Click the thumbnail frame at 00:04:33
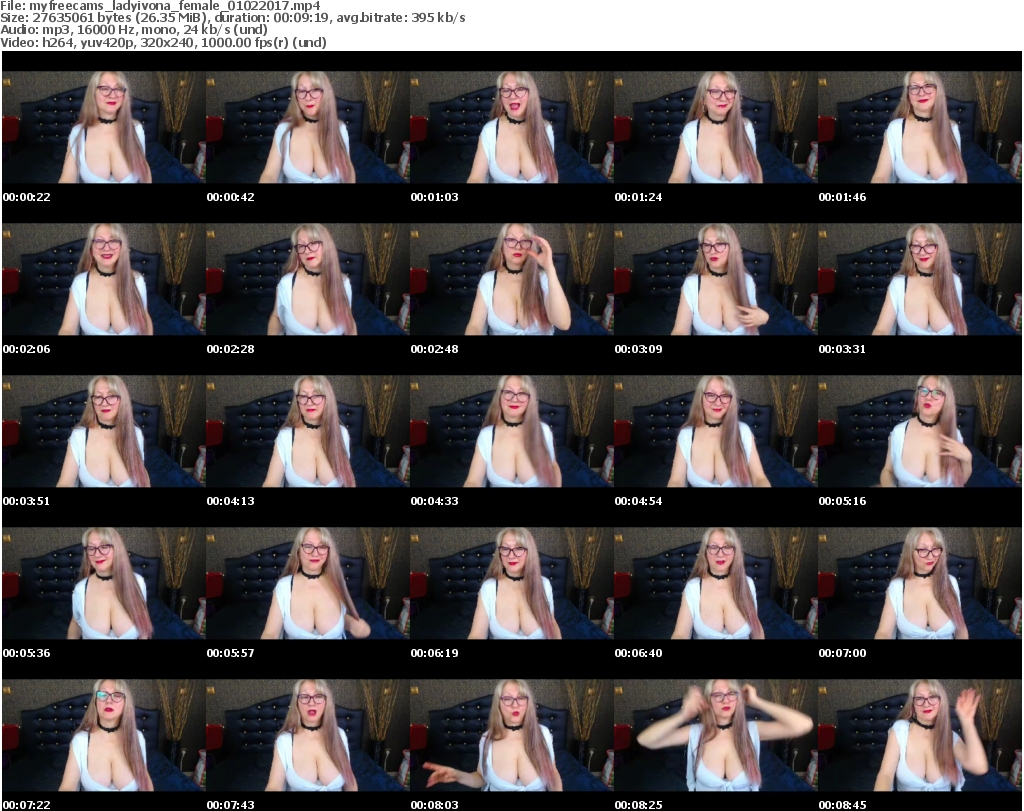This screenshot has height=811, width=1024. click(511, 432)
